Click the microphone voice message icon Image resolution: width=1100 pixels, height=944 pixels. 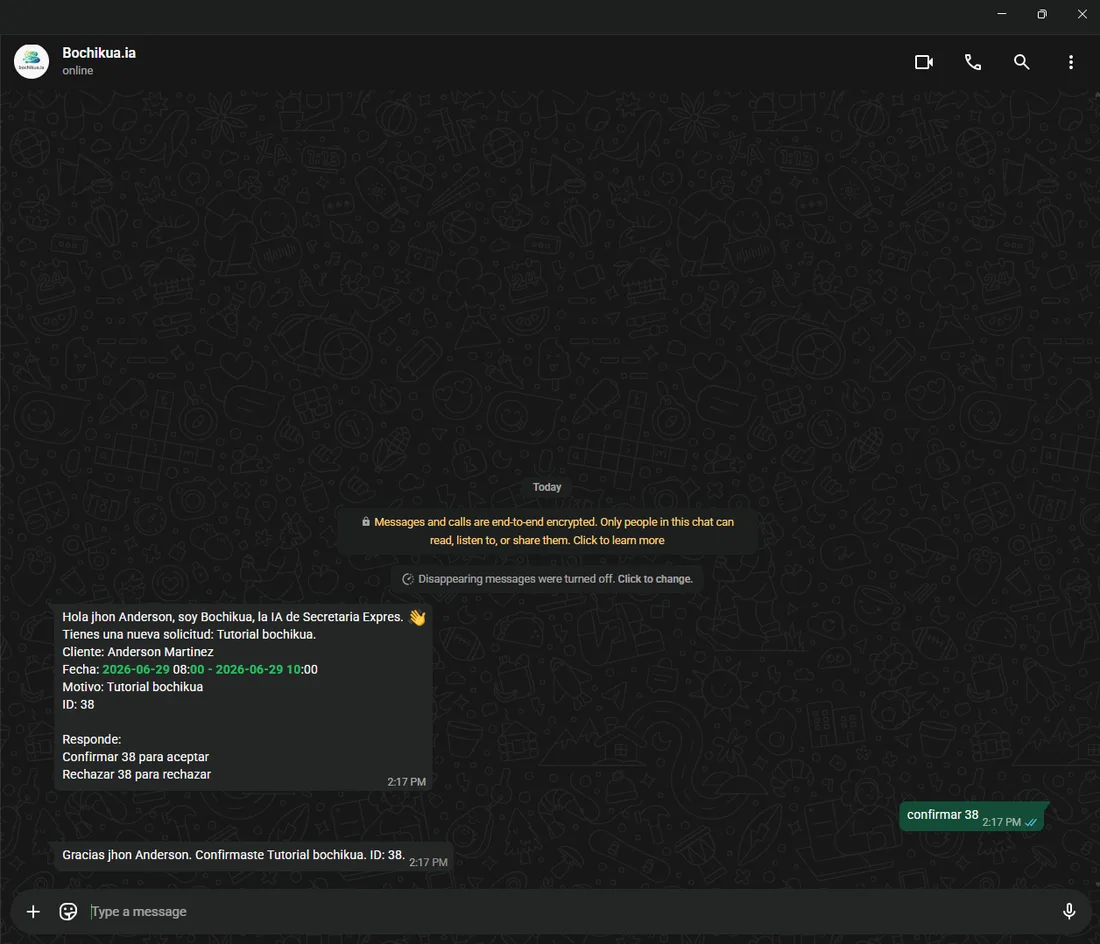[1068, 911]
